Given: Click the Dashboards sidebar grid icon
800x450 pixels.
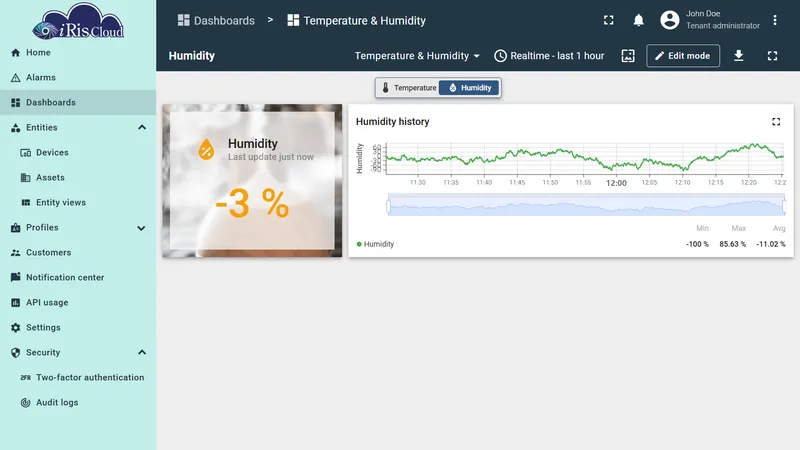Looking at the screenshot, I should click(15, 103).
